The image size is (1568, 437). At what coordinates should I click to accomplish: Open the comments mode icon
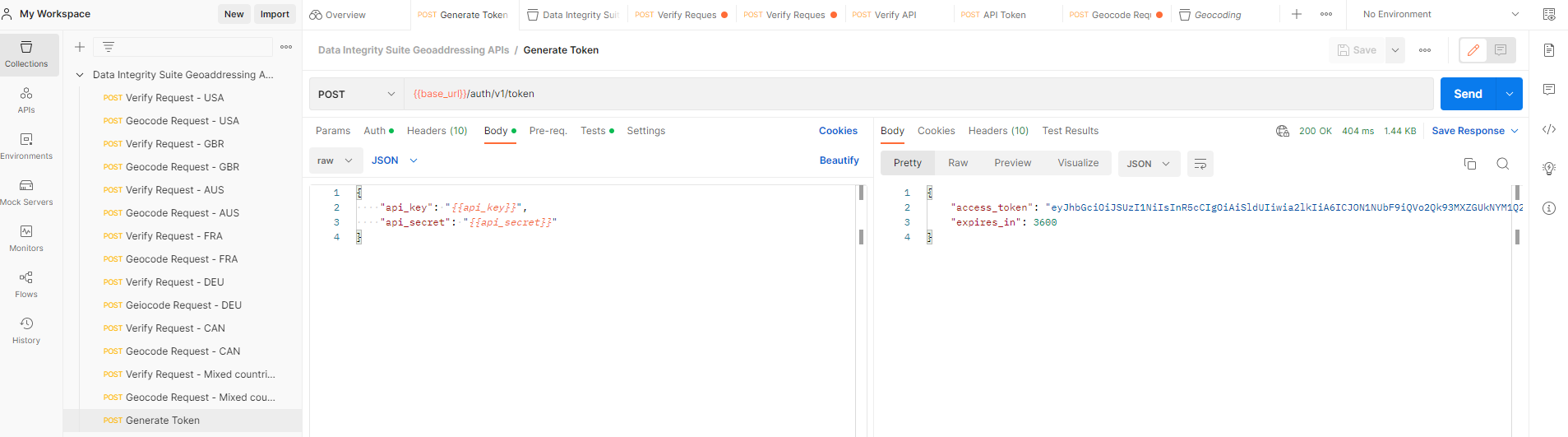click(x=1501, y=50)
